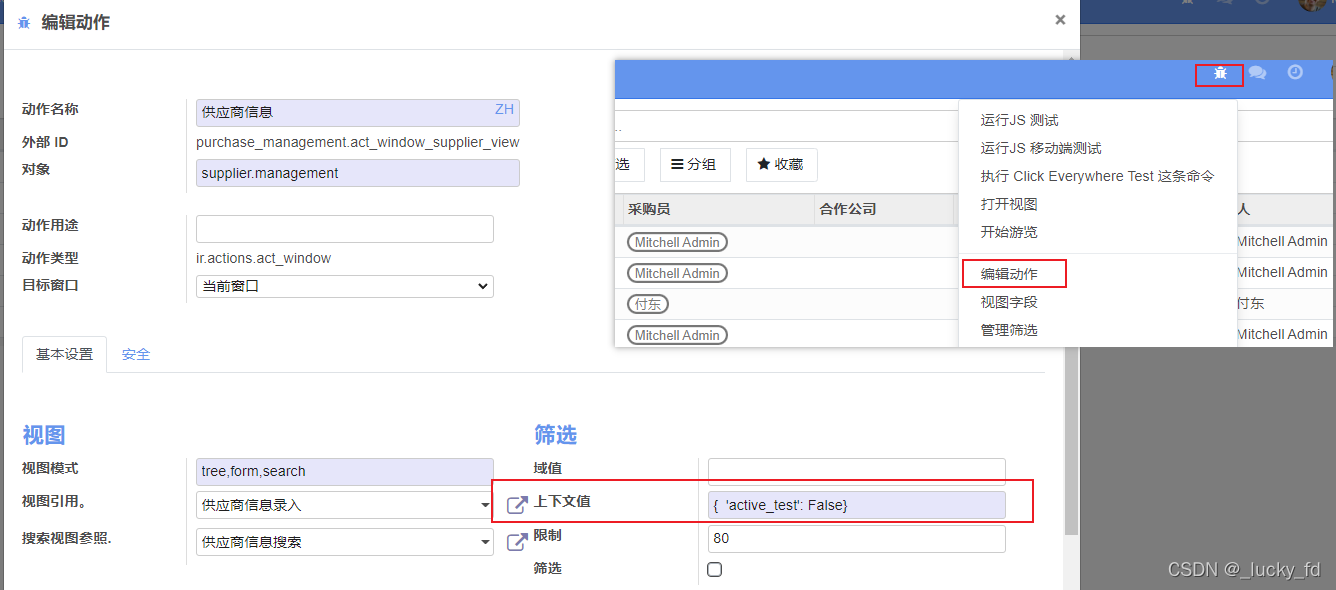Click the external link icon beside 上下文值
1336x590 pixels.
click(x=517, y=505)
